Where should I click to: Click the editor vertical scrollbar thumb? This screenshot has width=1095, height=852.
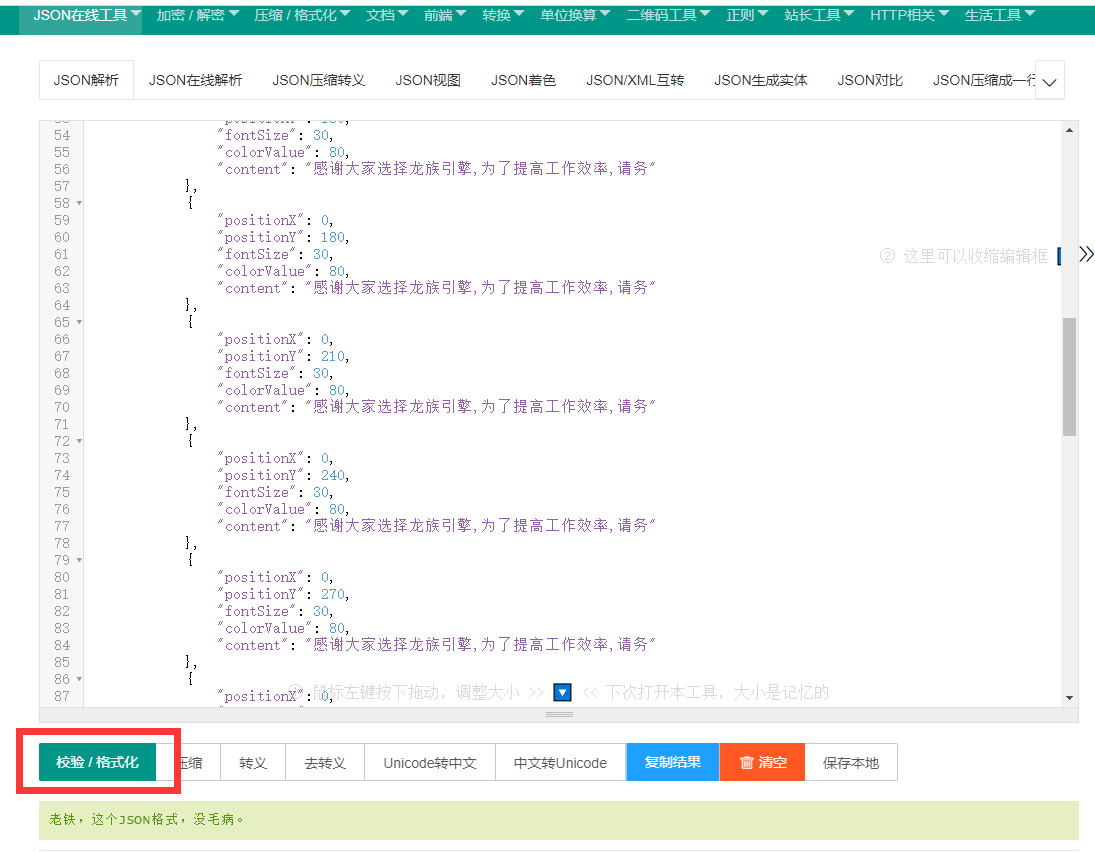[x=1069, y=376]
